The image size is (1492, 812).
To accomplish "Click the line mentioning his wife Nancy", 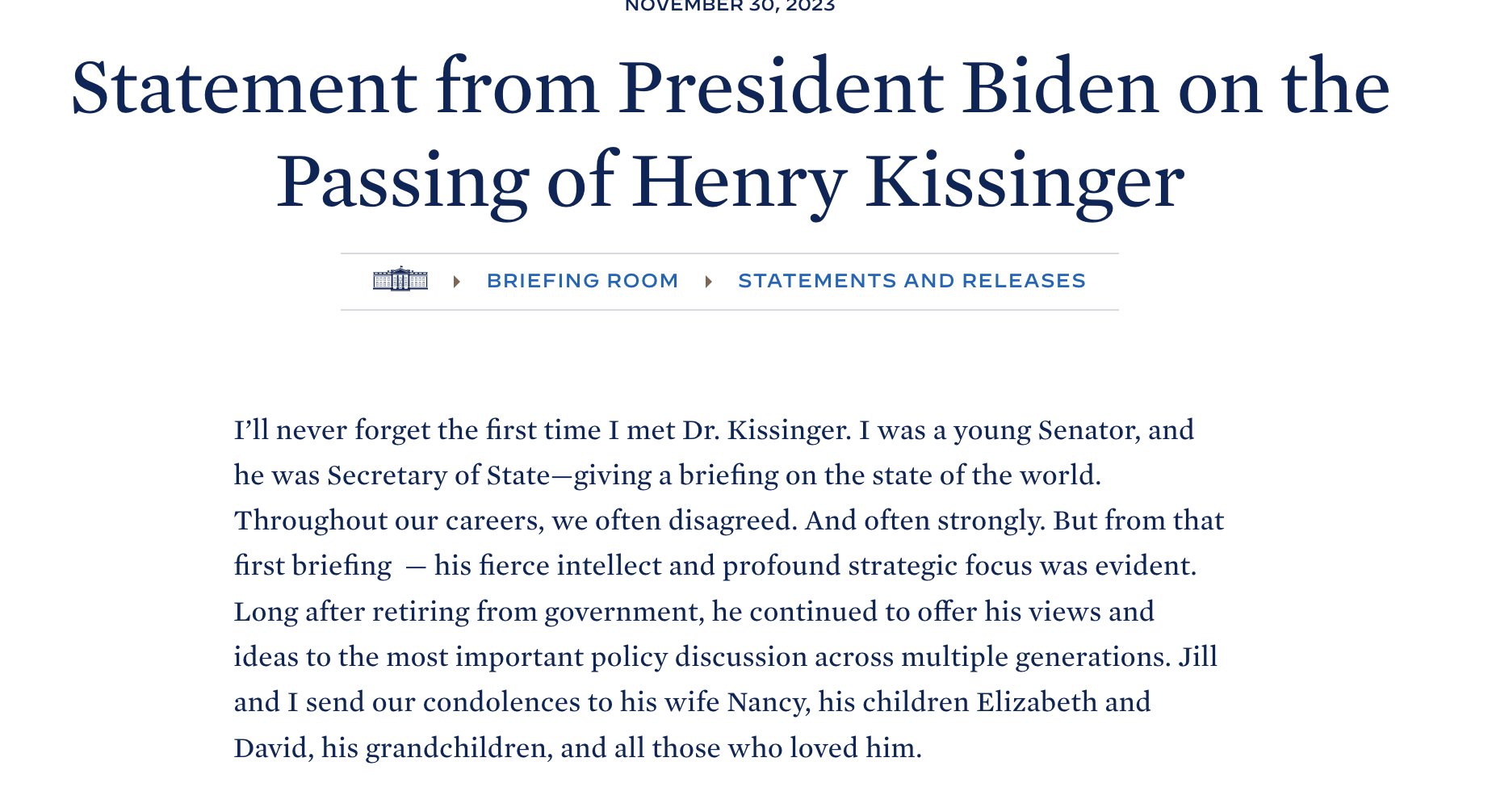I will click(693, 702).
